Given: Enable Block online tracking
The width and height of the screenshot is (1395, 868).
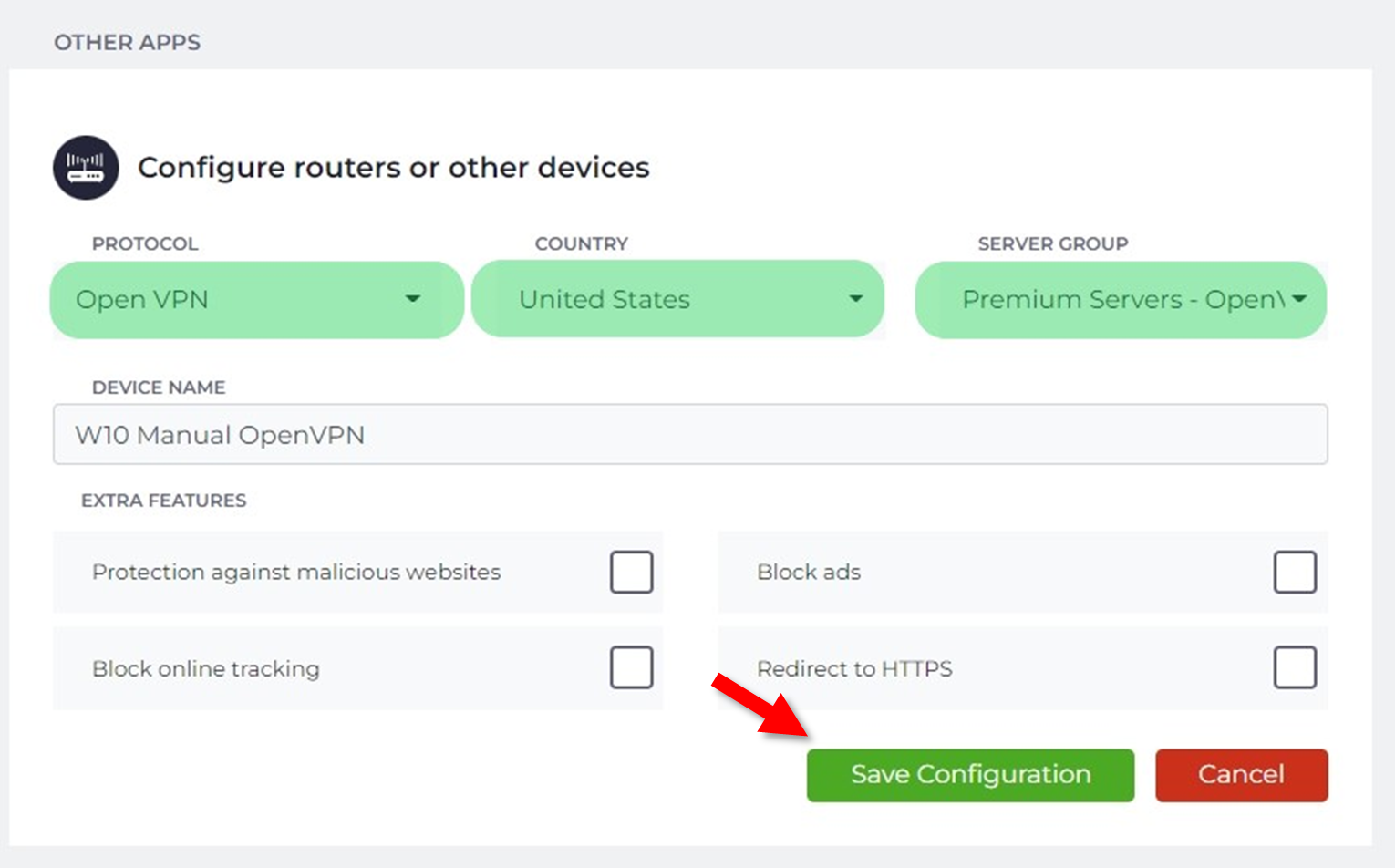Looking at the screenshot, I should (632, 668).
